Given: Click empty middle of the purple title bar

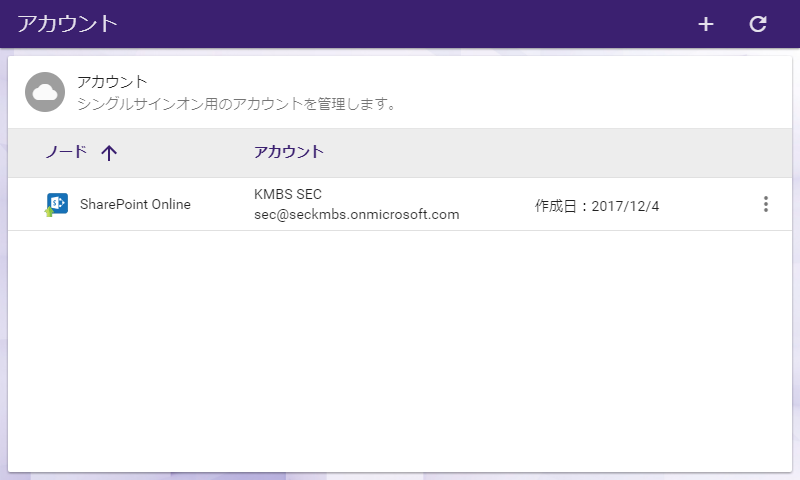Looking at the screenshot, I should 400,24.
